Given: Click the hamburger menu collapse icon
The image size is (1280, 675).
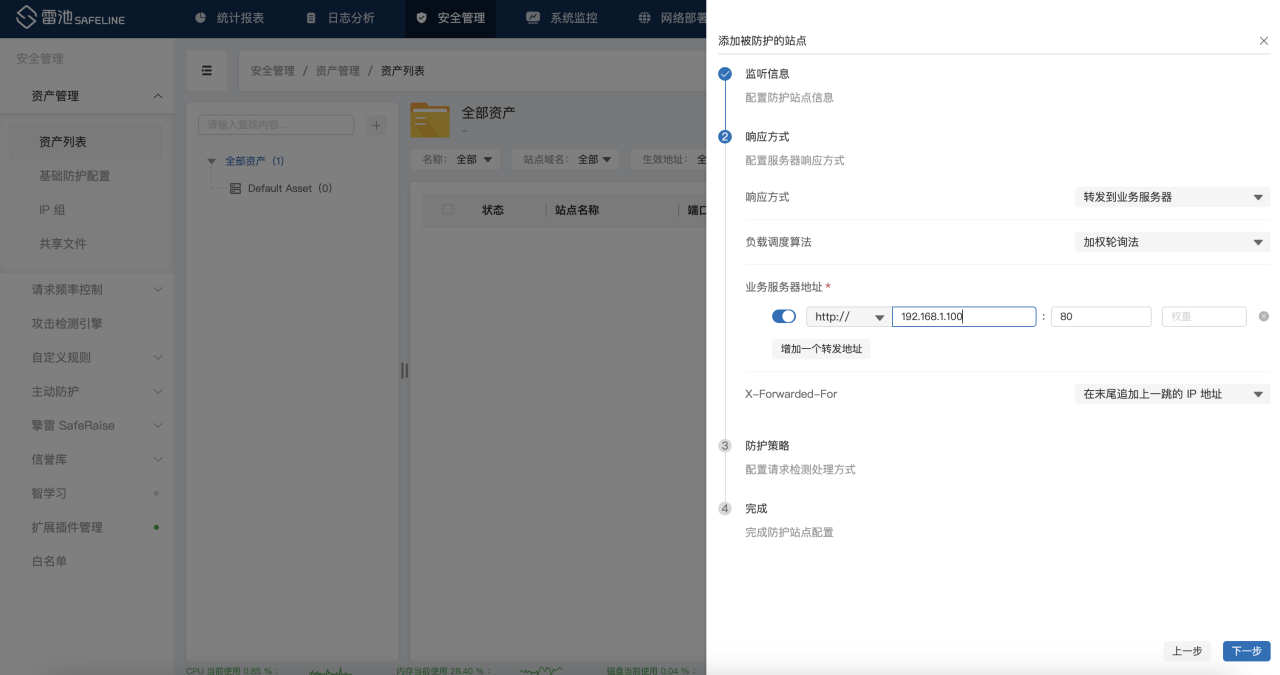Looking at the screenshot, I should [x=207, y=71].
